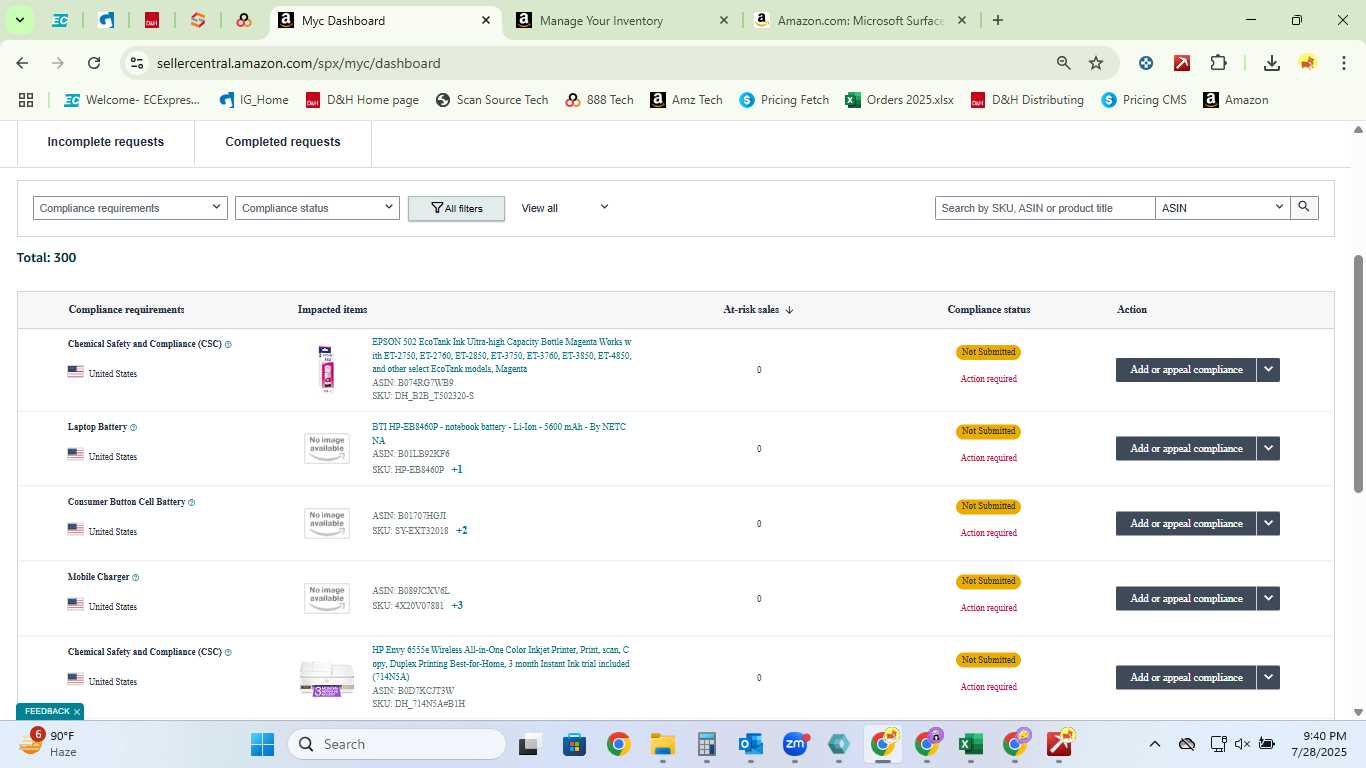Open the ASIN search type dropdown
Image resolution: width=1366 pixels, height=768 pixels.
[x=1222, y=208]
